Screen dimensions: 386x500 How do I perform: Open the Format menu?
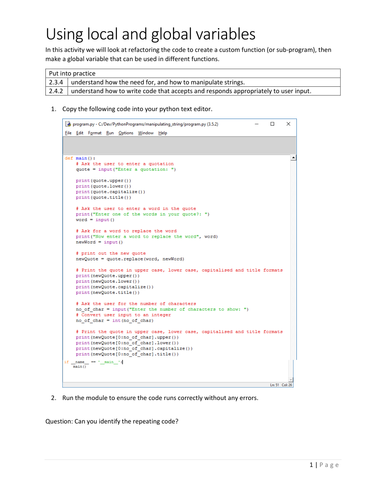[95, 133]
